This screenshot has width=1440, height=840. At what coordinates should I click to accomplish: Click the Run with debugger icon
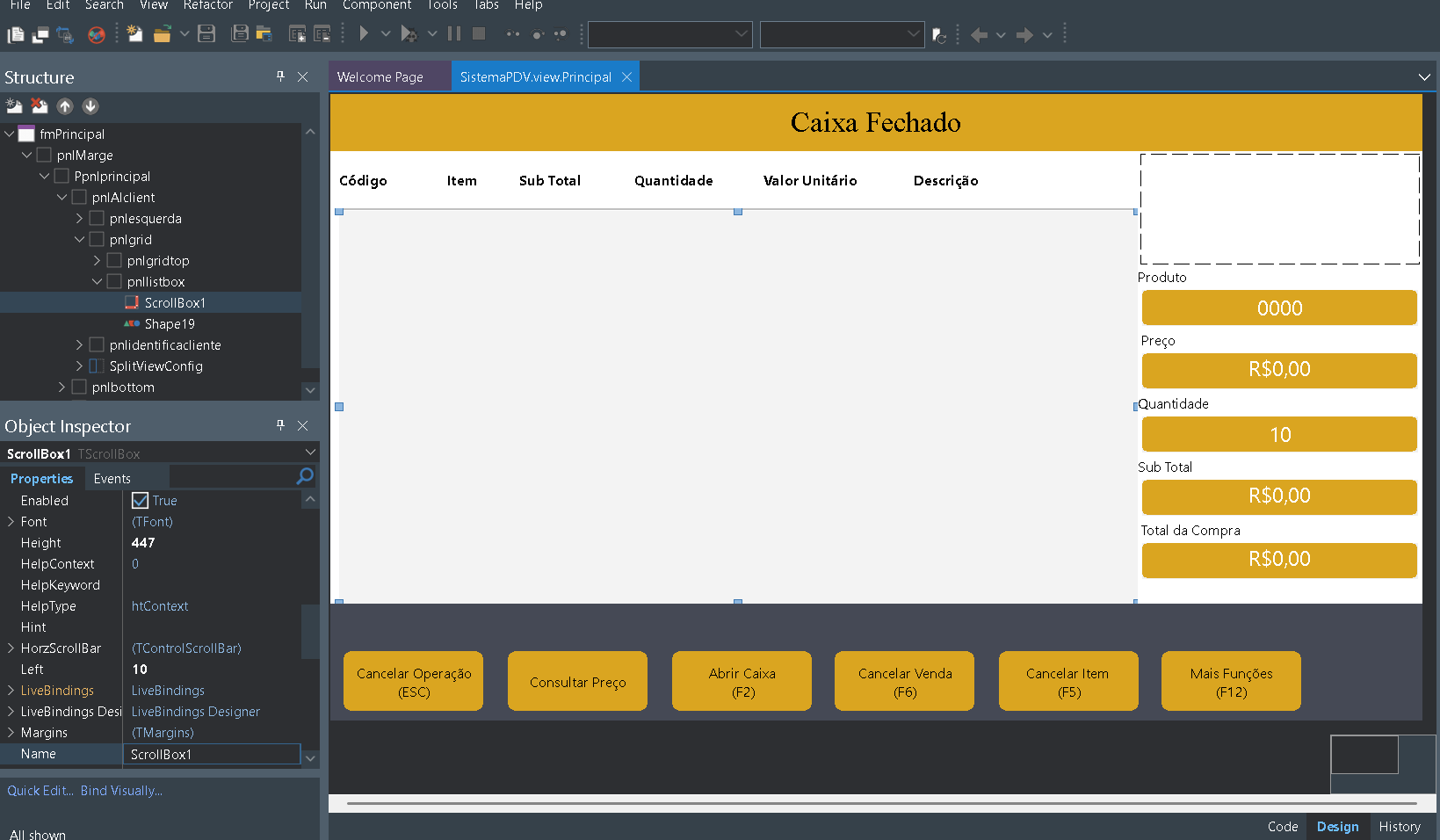pos(408,34)
